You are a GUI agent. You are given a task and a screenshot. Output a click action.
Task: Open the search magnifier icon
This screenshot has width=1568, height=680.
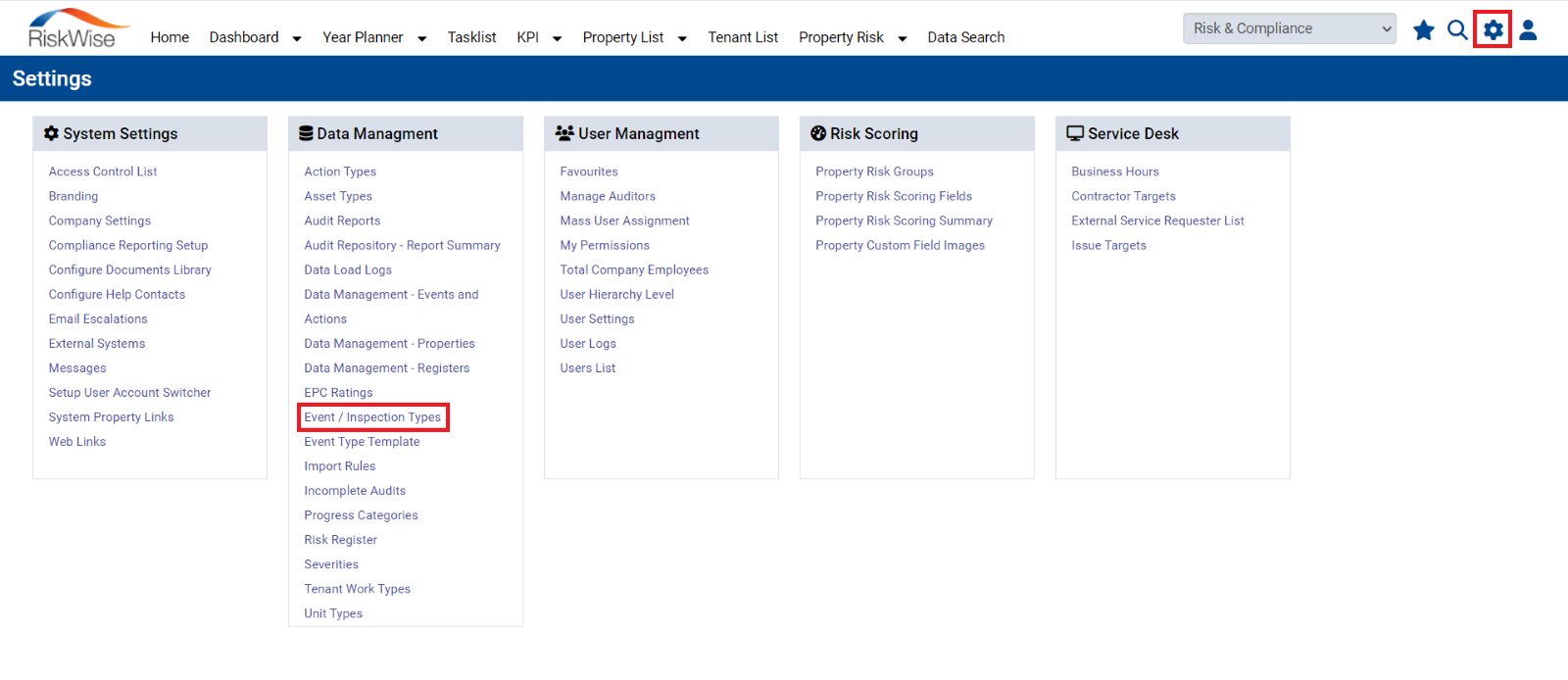(x=1457, y=30)
